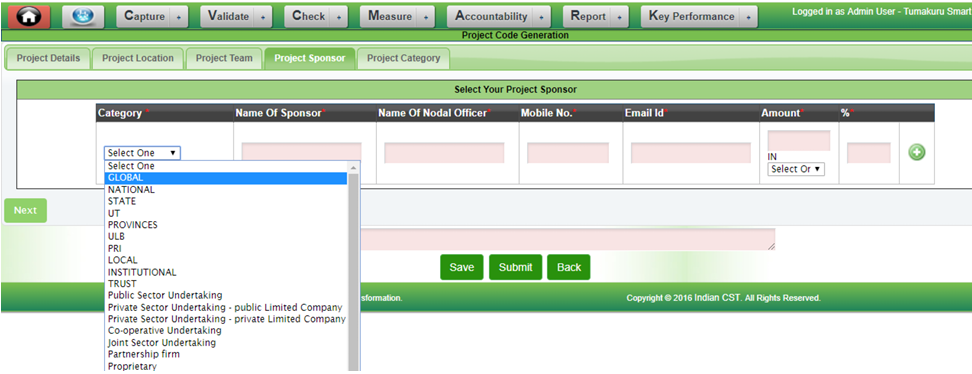Click the Submit button
Screen dimensions: 972x374
(515, 267)
